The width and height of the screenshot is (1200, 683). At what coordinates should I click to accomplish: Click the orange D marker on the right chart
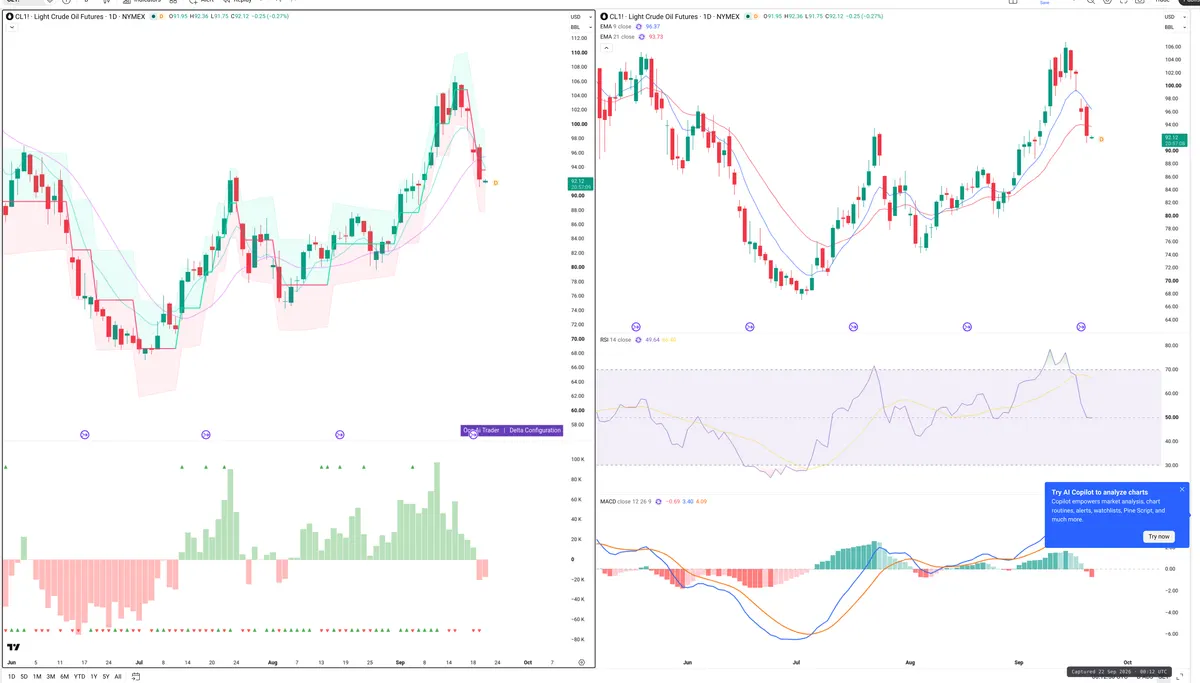pos(1101,139)
